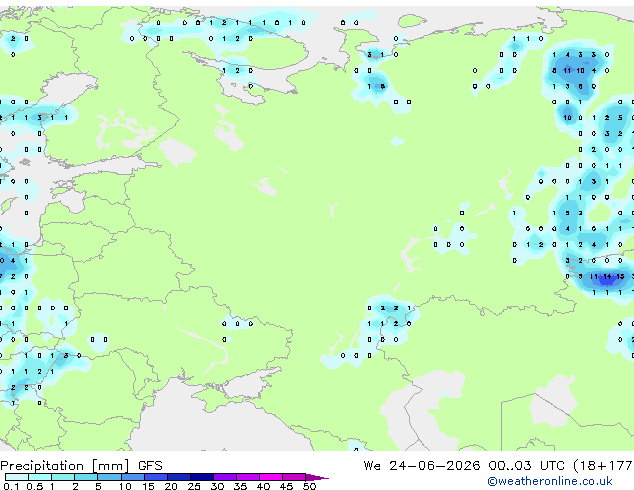Click the 'Precipitation [mm] GFS' title text

(81, 466)
